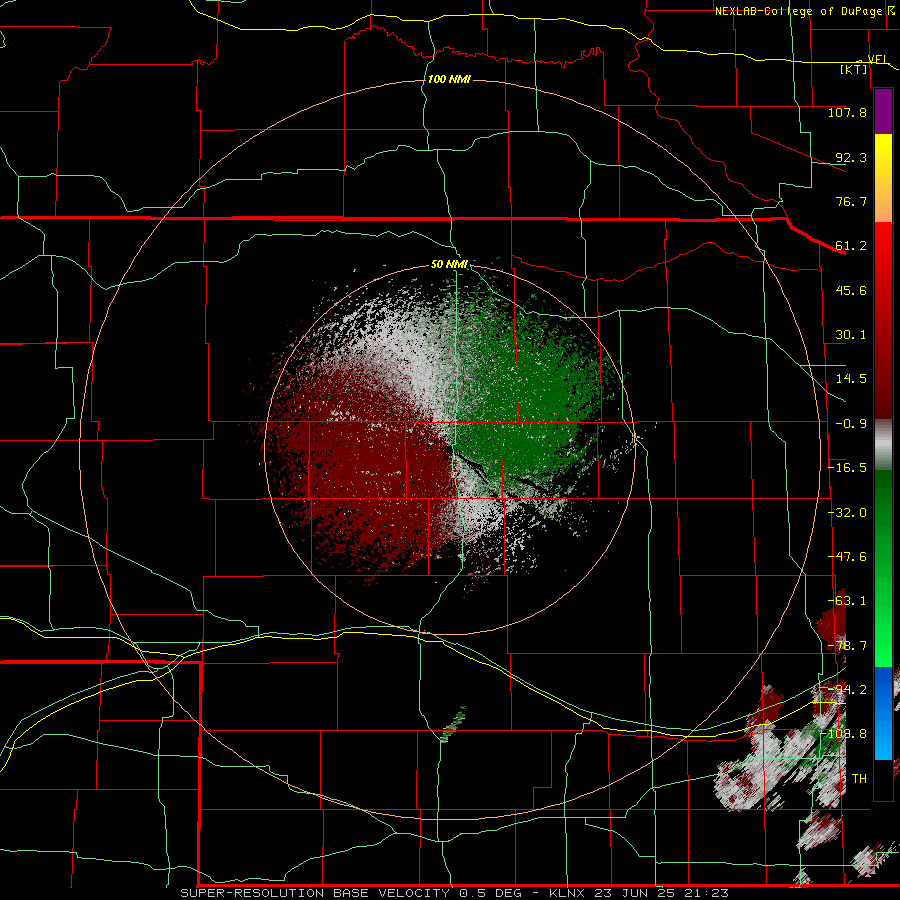The height and width of the screenshot is (900, 900).
Task: Select the -47.6 value on velocity scale
Action: [847, 557]
